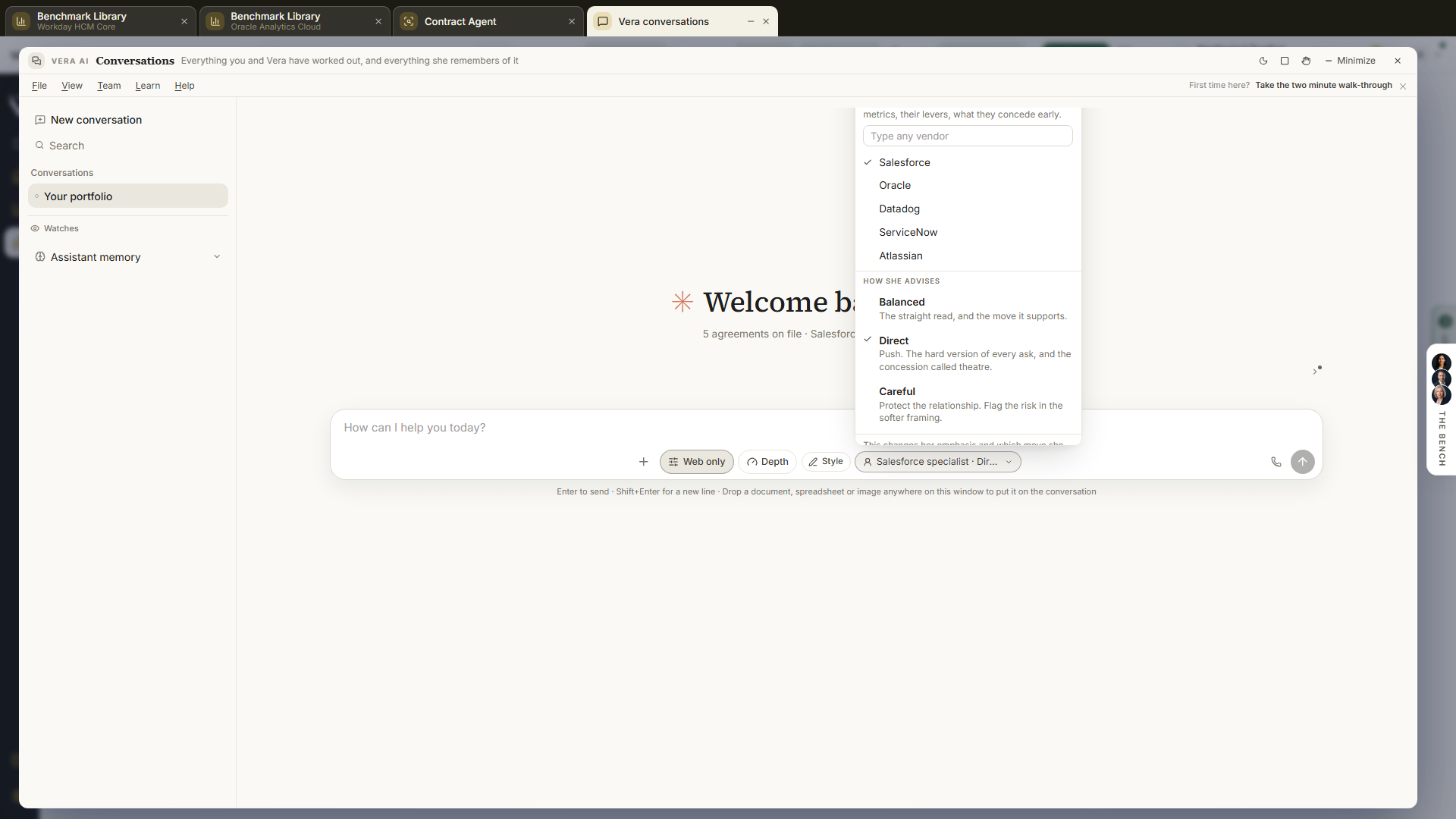
Task: Choose ServiceNow from the vendor list
Action: (968, 233)
